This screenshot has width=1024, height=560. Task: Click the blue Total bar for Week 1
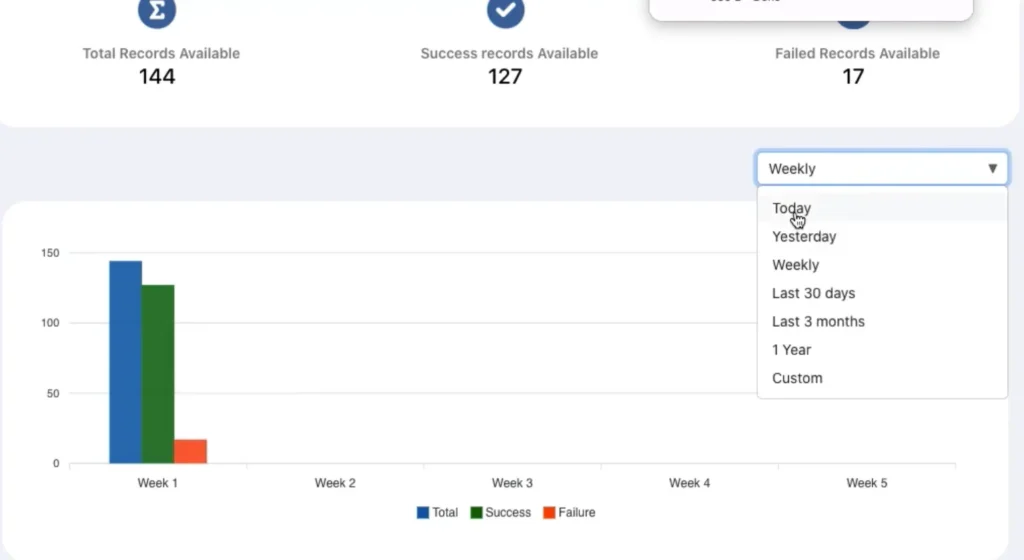click(x=125, y=362)
